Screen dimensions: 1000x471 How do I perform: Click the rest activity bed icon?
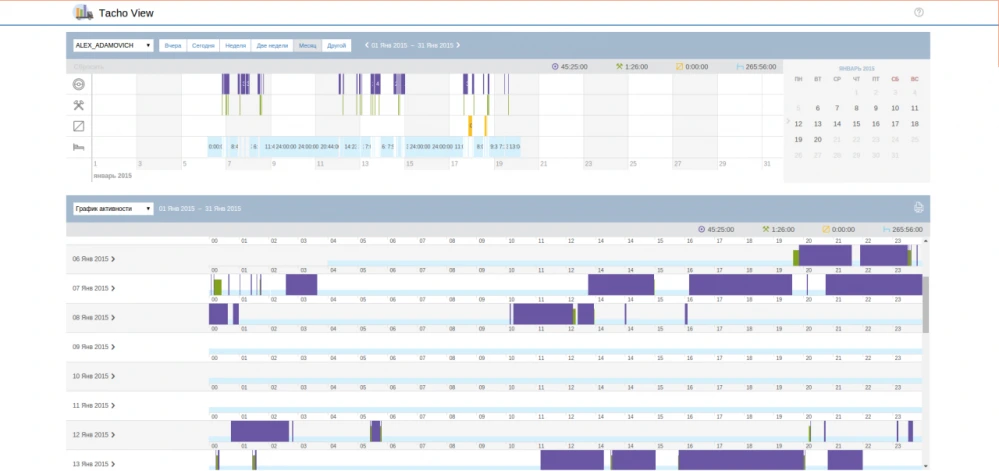79,147
